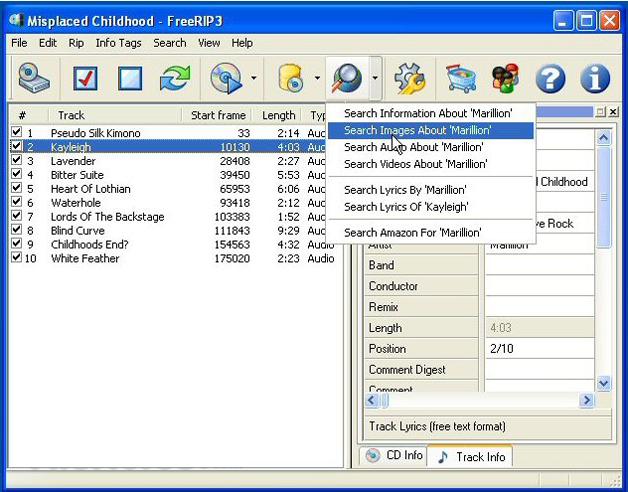Click the blue Info About icon
The width and height of the screenshot is (628, 492).
pos(595,78)
